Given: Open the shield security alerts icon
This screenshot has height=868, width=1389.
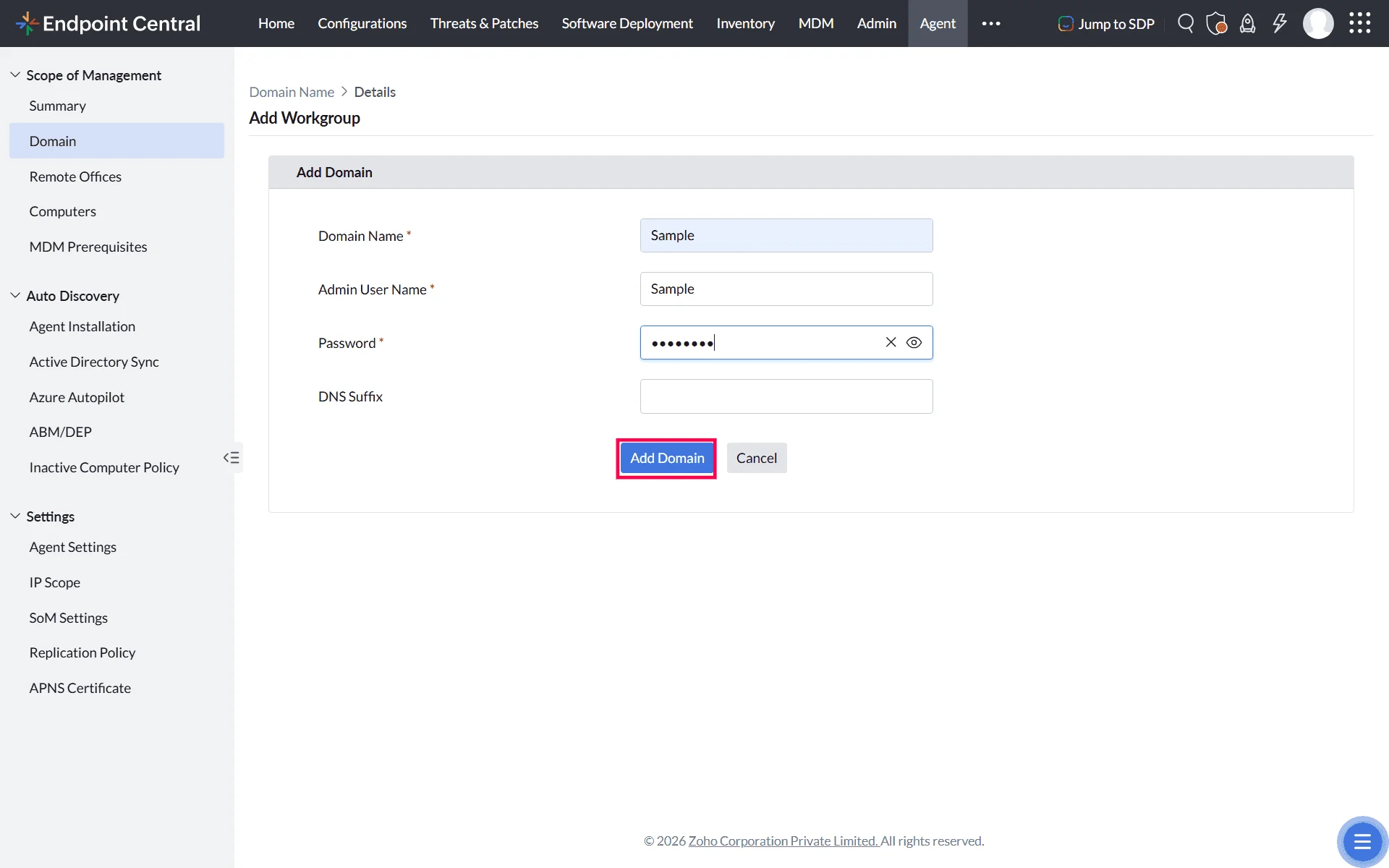Looking at the screenshot, I should coord(1217,23).
